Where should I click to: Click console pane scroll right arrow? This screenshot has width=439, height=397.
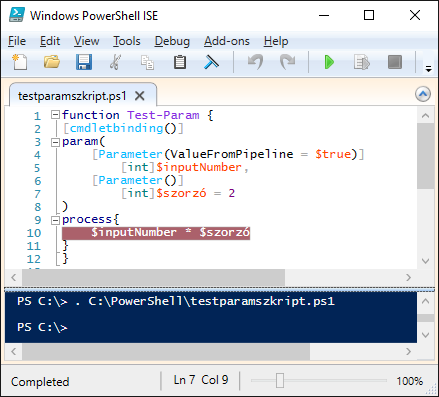[408, 351]
